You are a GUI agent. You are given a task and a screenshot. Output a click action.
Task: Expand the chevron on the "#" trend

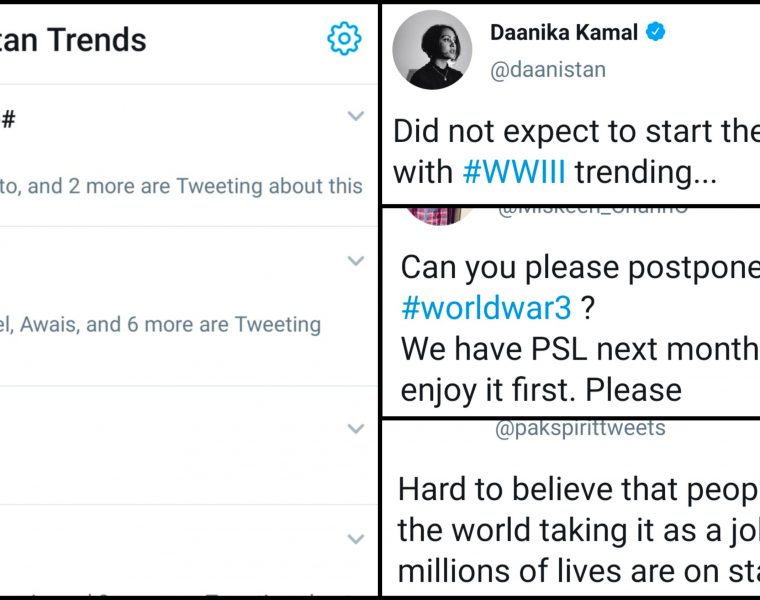[356, 117]
